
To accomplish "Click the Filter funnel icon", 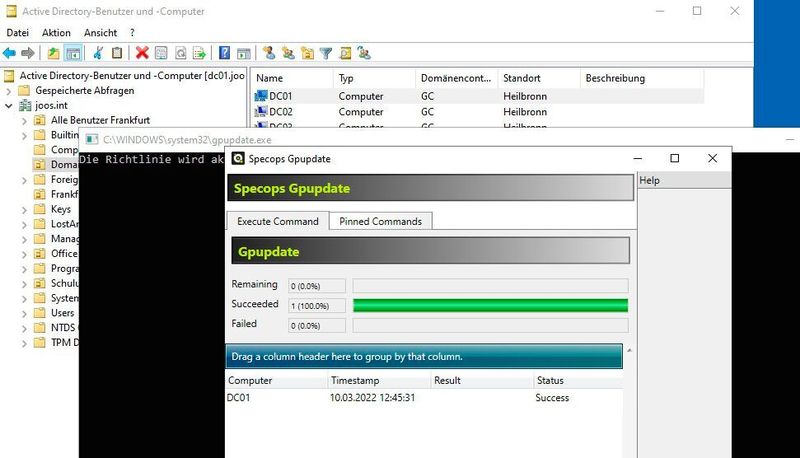I will click(326, 53).
